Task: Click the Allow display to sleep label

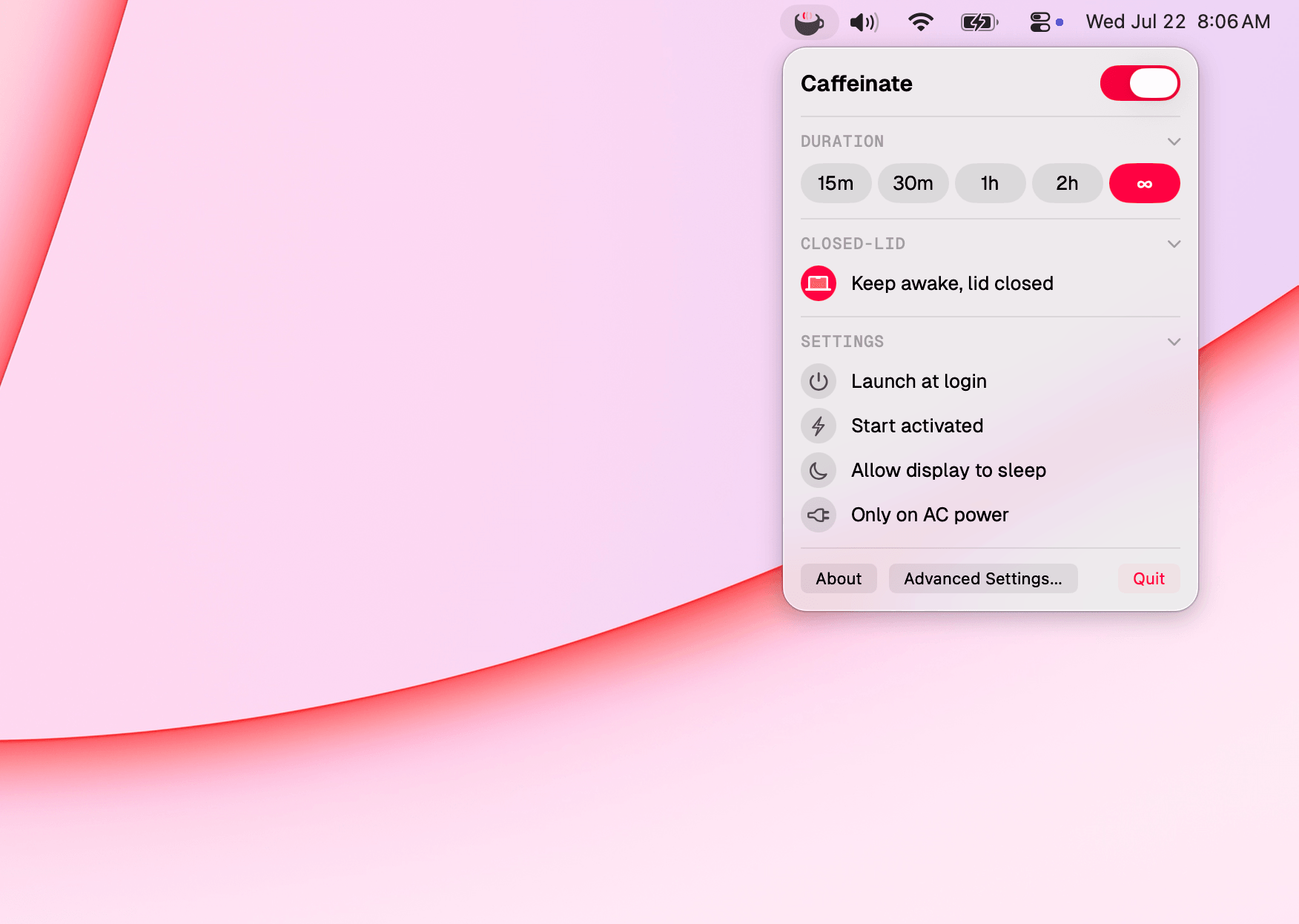Action: pos(948,470)
